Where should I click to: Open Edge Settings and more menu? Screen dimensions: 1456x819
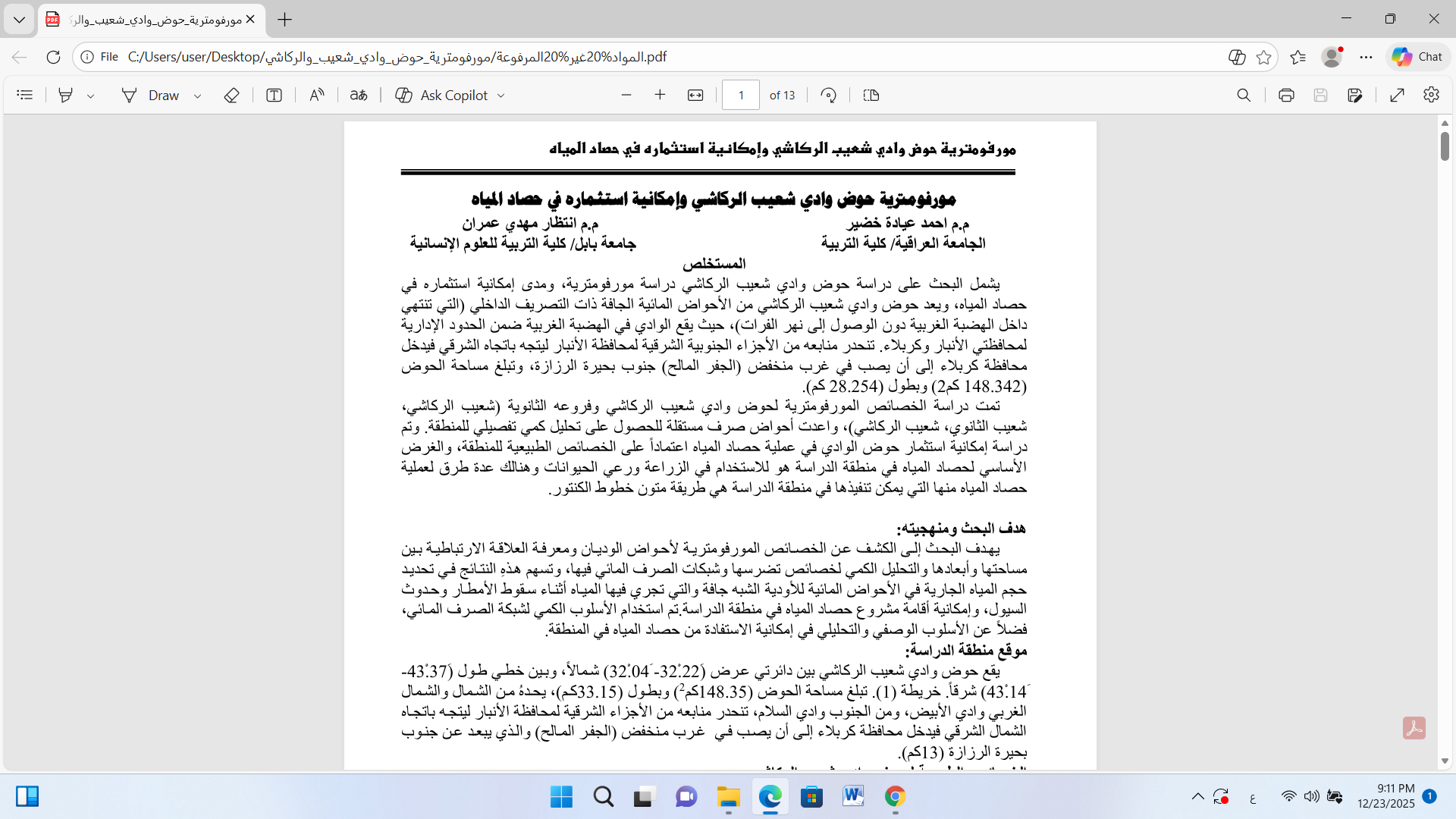coord(1367,57)
